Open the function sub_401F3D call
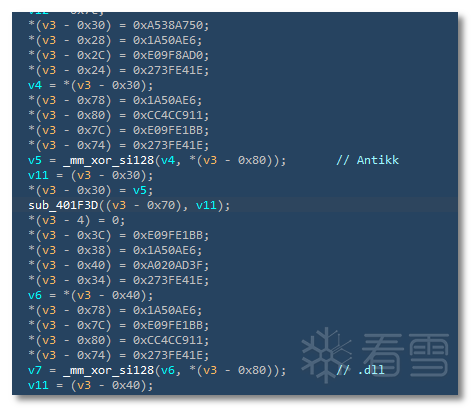This screenshot has width=471, height=408. click(63, 205)
